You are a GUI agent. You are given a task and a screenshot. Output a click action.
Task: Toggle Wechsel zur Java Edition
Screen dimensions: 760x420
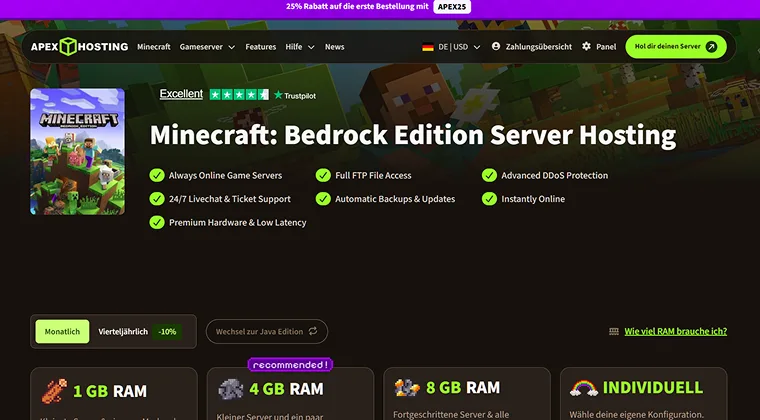(x=266, y=331)
